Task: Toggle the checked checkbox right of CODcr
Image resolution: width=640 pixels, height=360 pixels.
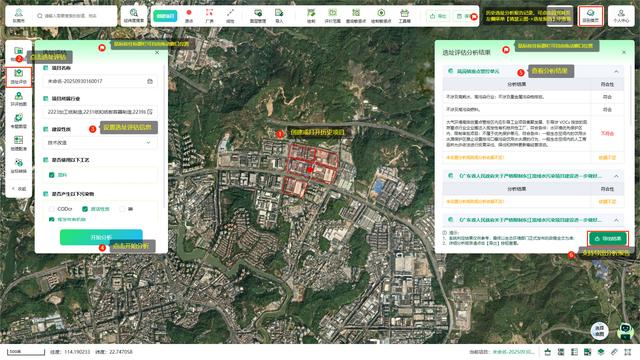Action: click(85, 209)
